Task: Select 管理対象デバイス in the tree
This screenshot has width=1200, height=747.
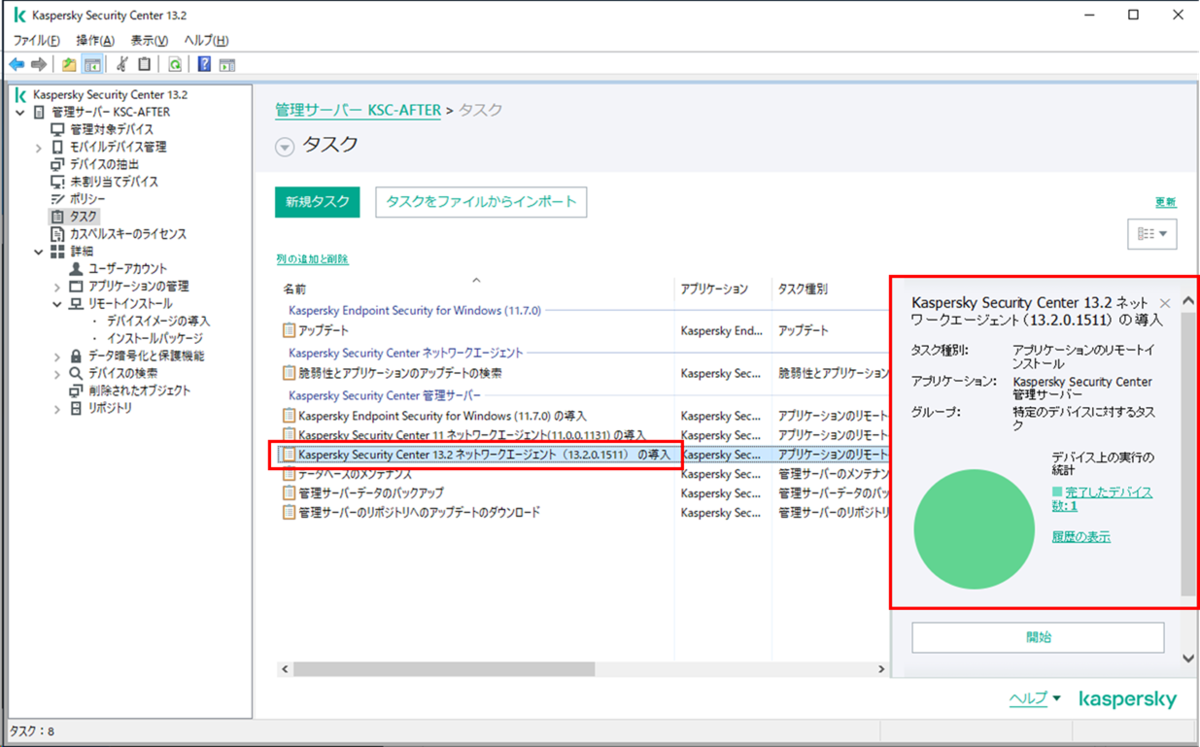Action: [x=111, y=129]
